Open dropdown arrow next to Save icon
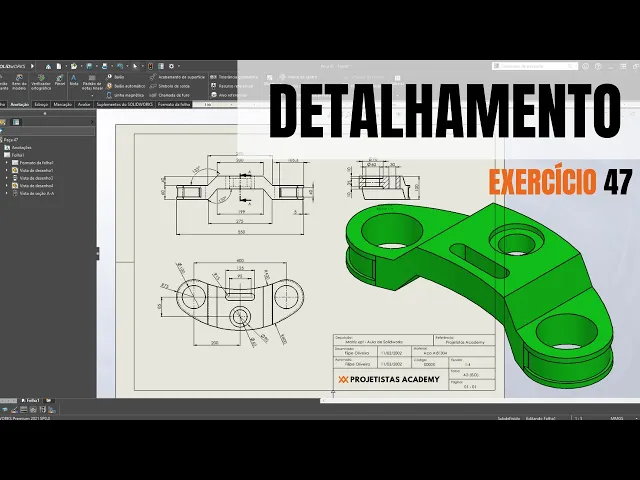Image resolution: width=640 pixels, height=480 pixels. click(96, 66)
